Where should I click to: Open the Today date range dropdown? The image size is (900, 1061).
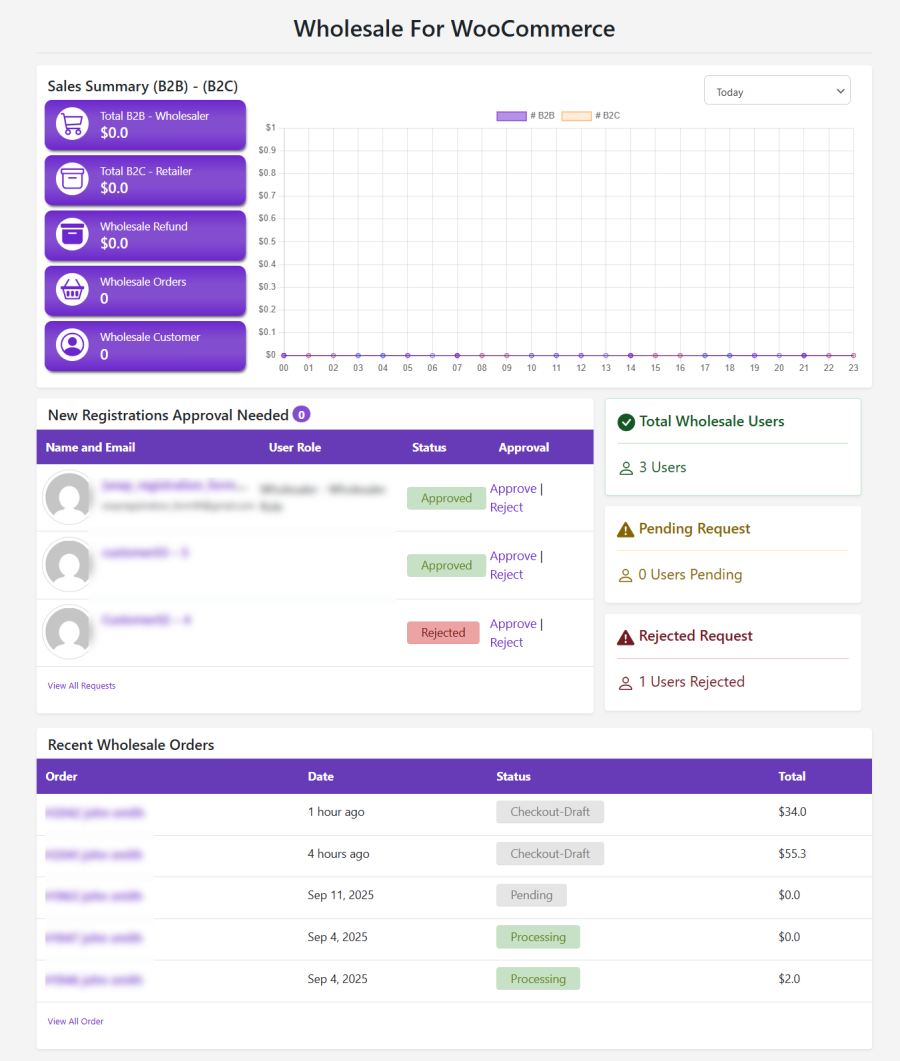click(777, 90)
